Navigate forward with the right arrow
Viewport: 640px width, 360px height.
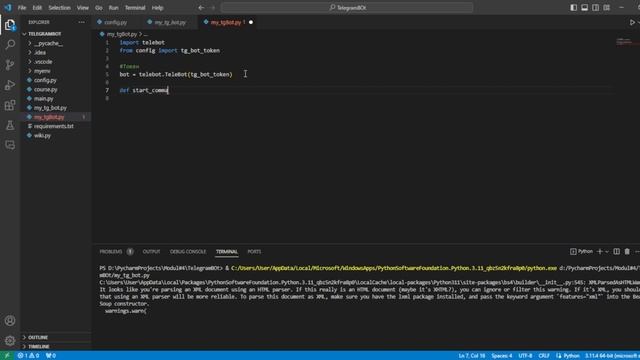tap(212, 7)
